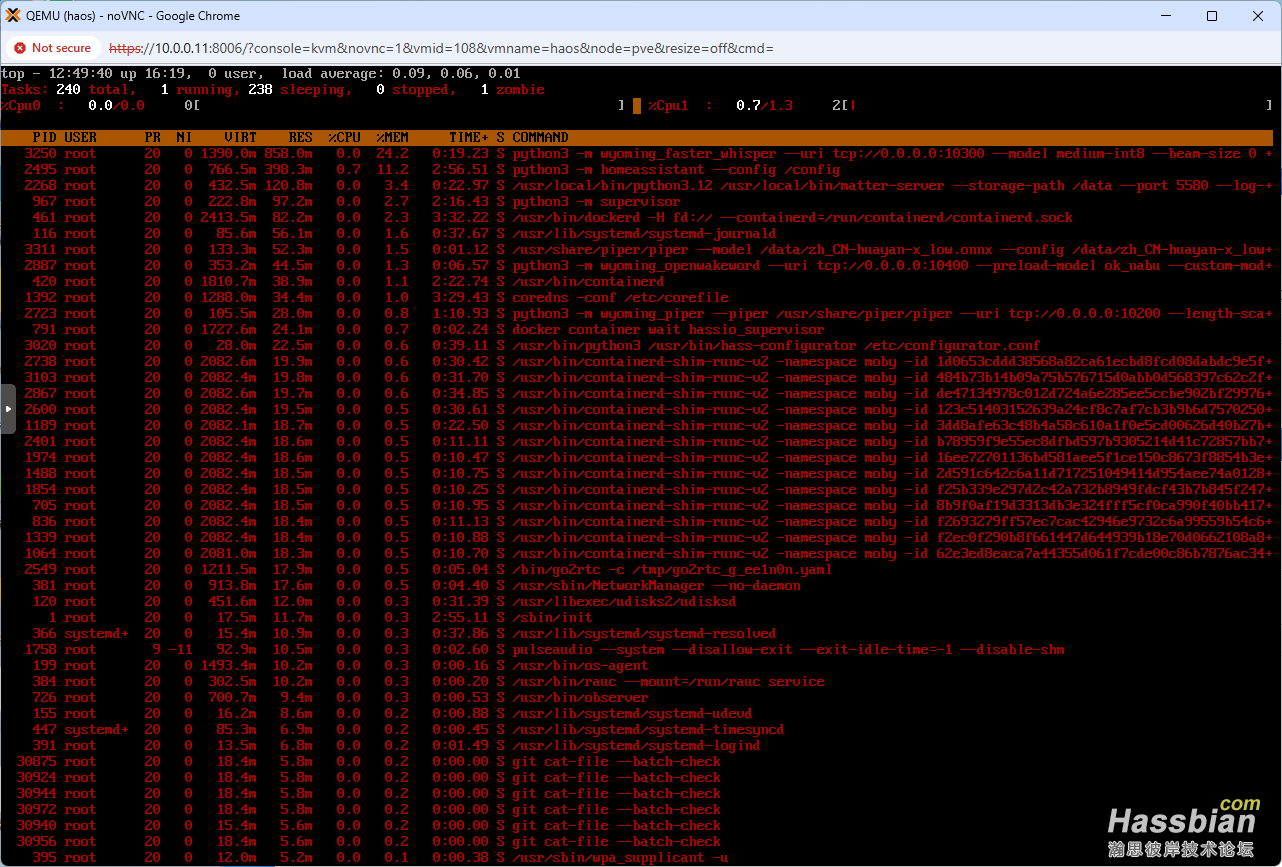Click the Not secure warning icon
The width and height of the screenshot is (1282, 867).
(20, 48)
